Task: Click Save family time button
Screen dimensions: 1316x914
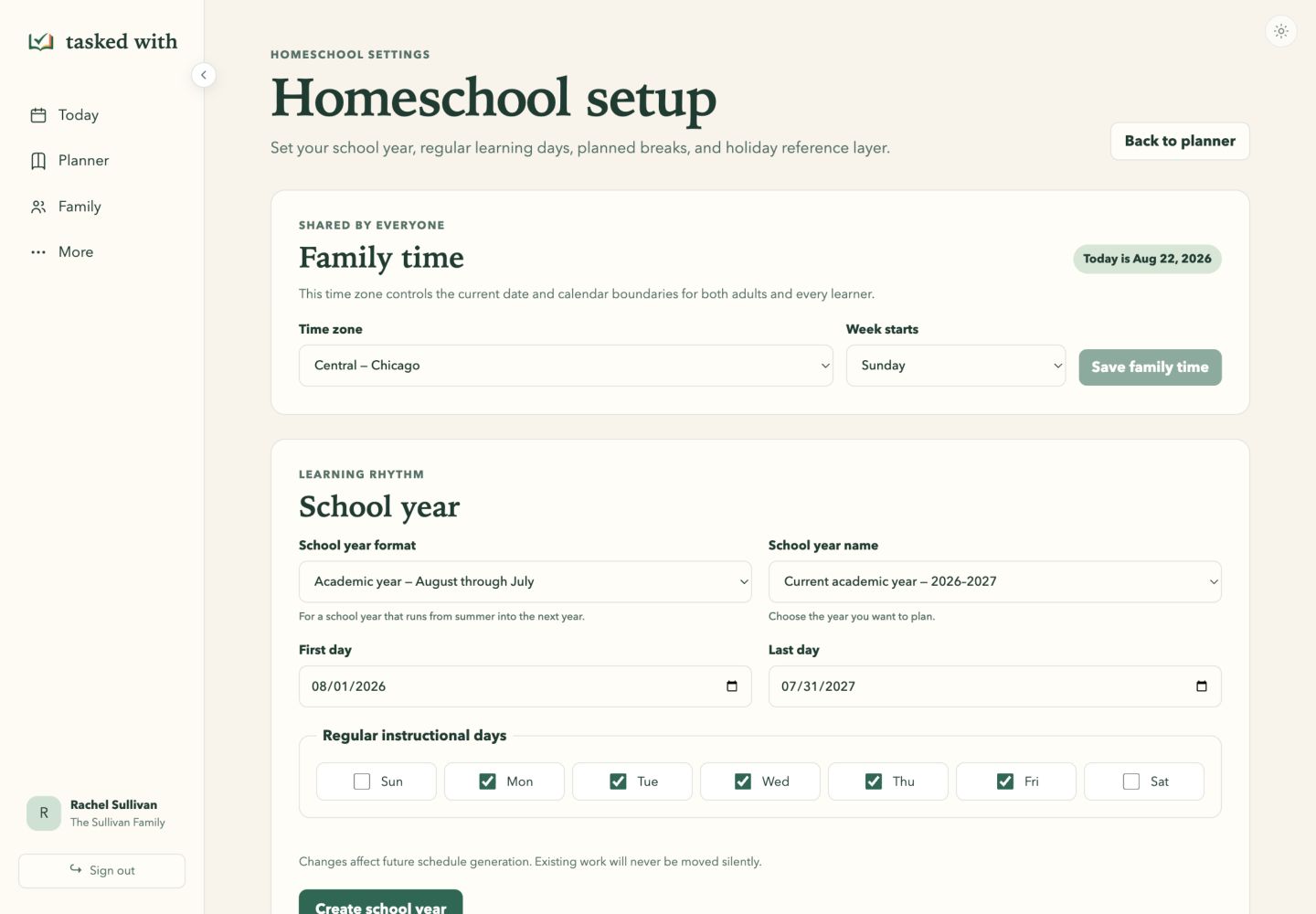Action: click(x=1150, y=367)
